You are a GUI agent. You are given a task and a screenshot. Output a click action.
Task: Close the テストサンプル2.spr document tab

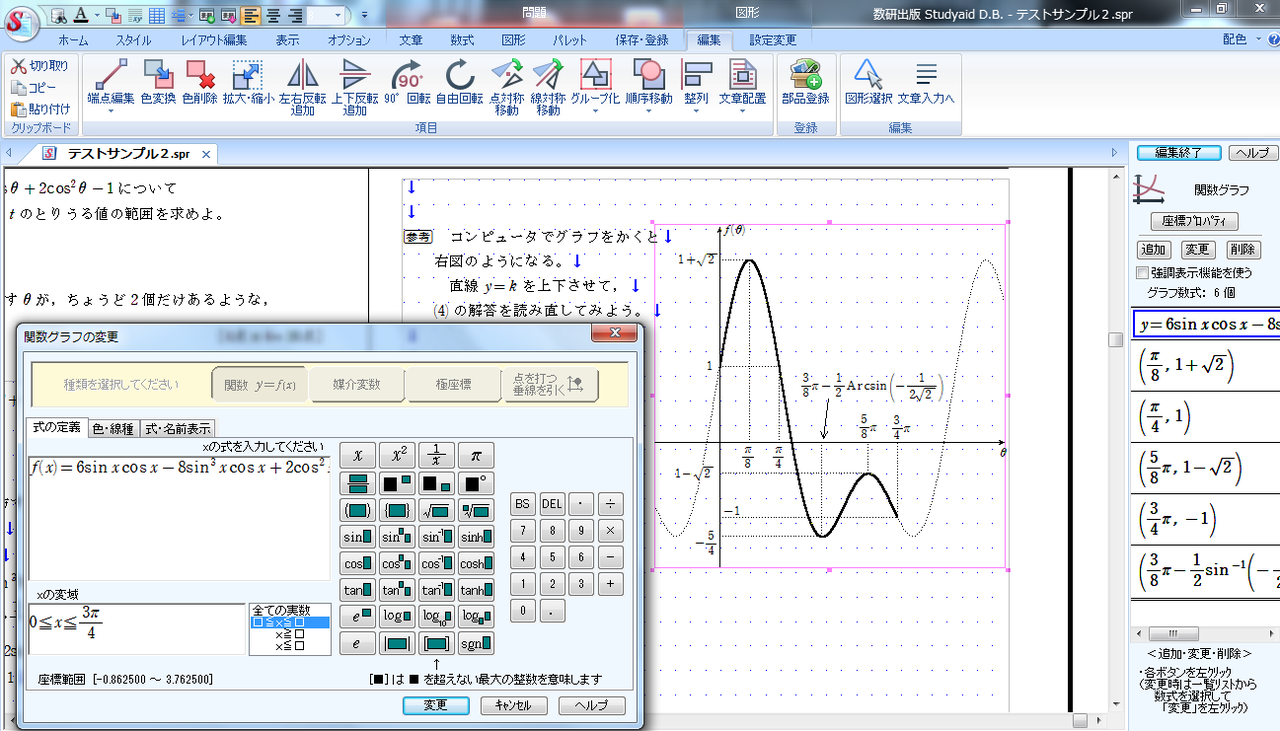coord(206,154)
